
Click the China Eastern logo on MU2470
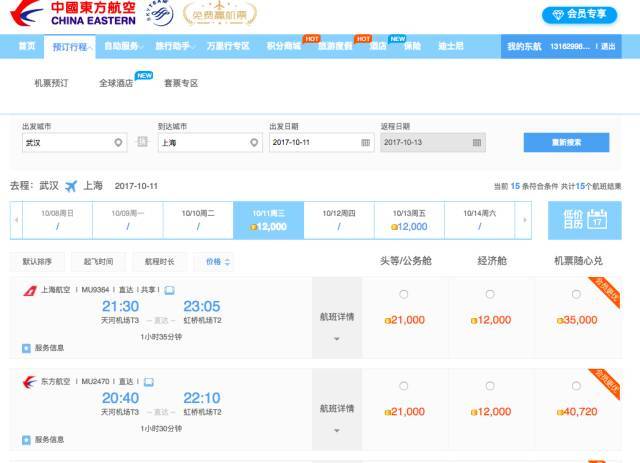(30, 382)
